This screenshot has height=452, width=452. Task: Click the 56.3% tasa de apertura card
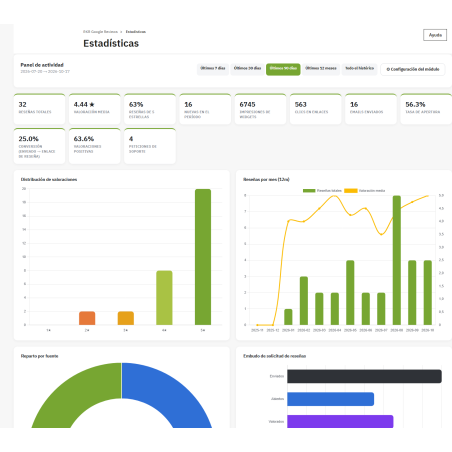(x=426, y=109)
